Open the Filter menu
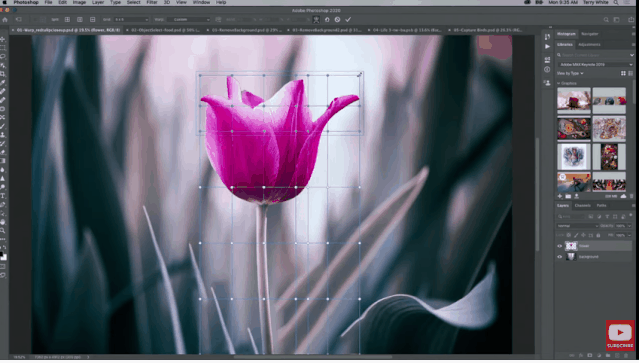 (x=152, y=2)
